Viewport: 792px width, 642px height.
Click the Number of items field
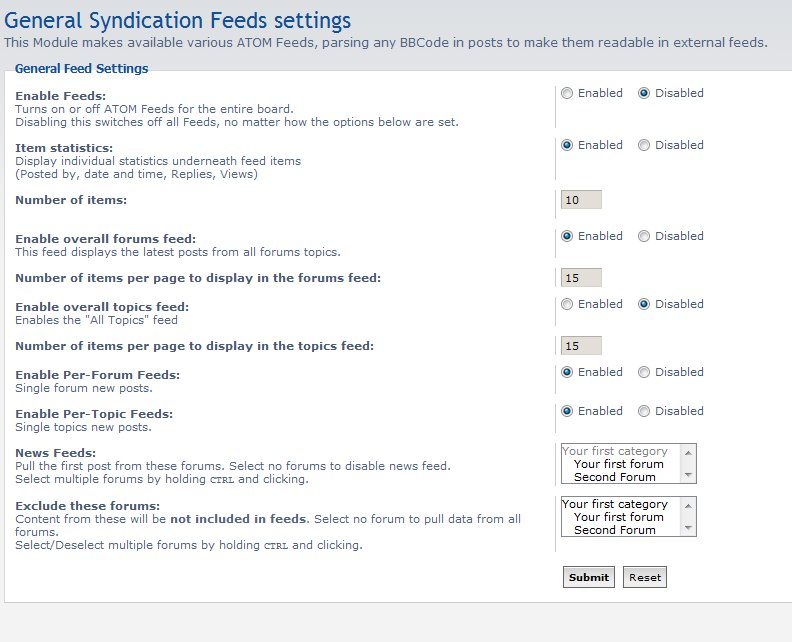(x=581, y=200)
